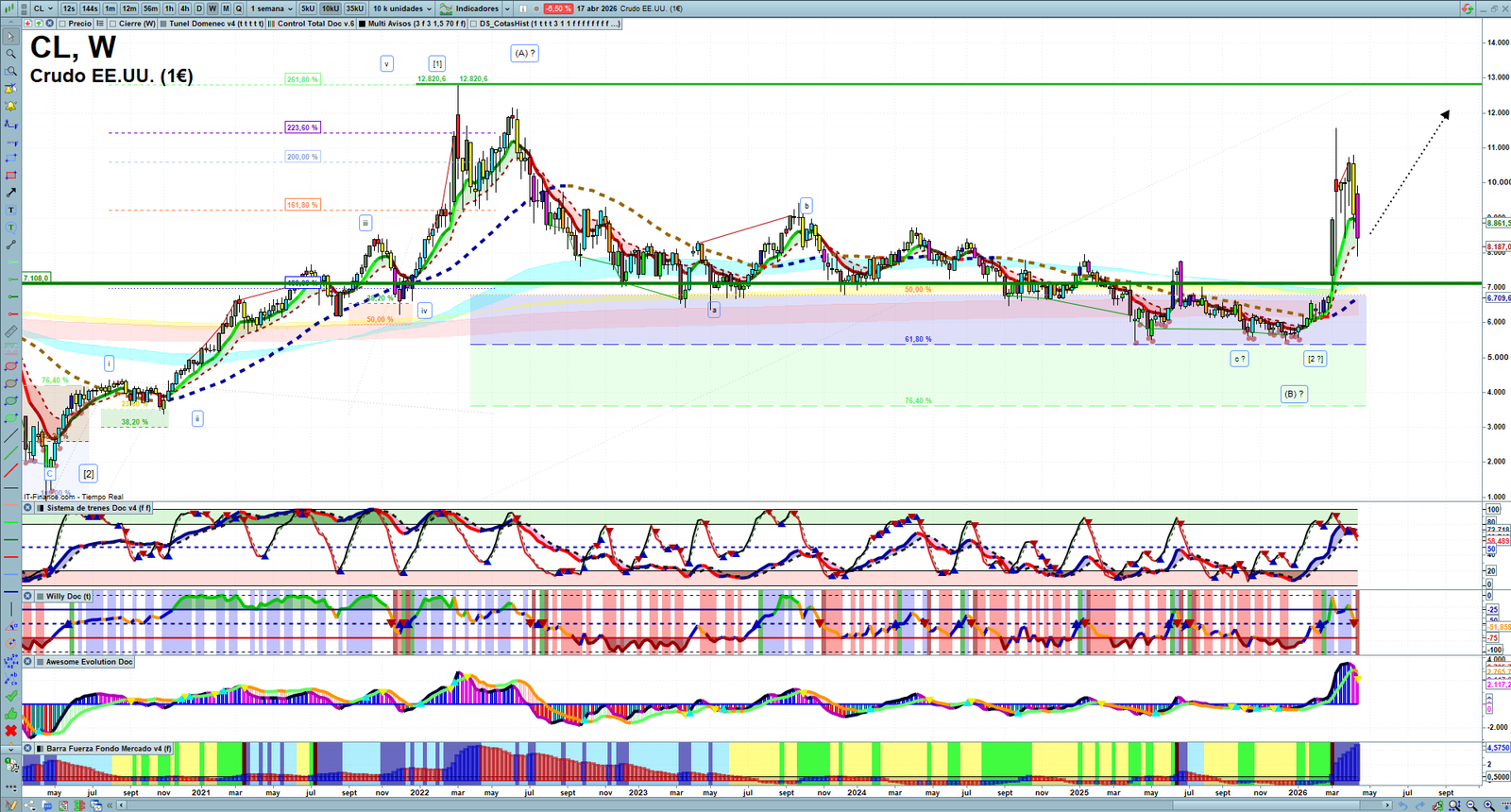Click the red X delete icon
The width and height of the screenshot is (1511, 812).
click(11, 731)
